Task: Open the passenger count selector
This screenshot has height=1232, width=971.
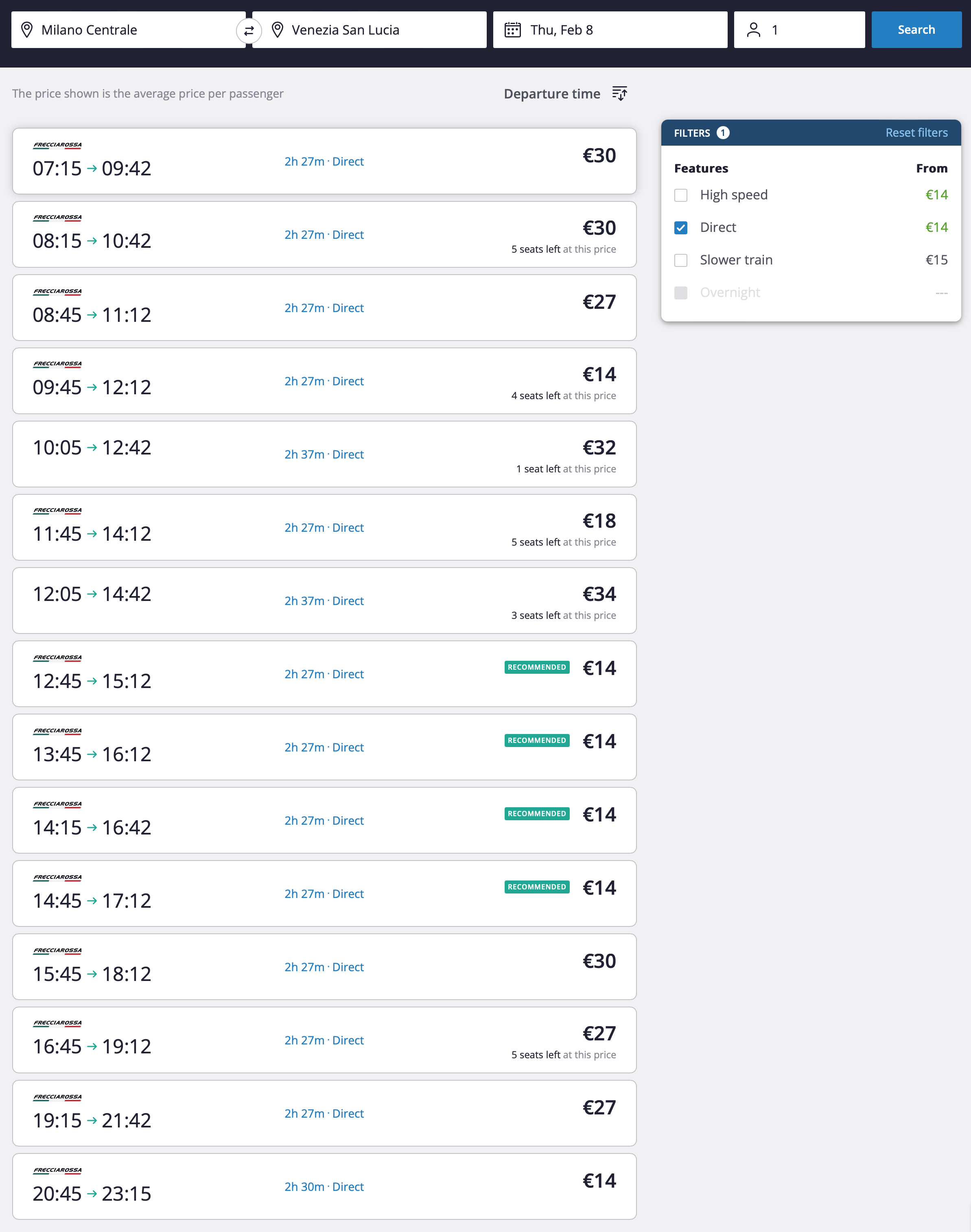Action: pos(799,30)
